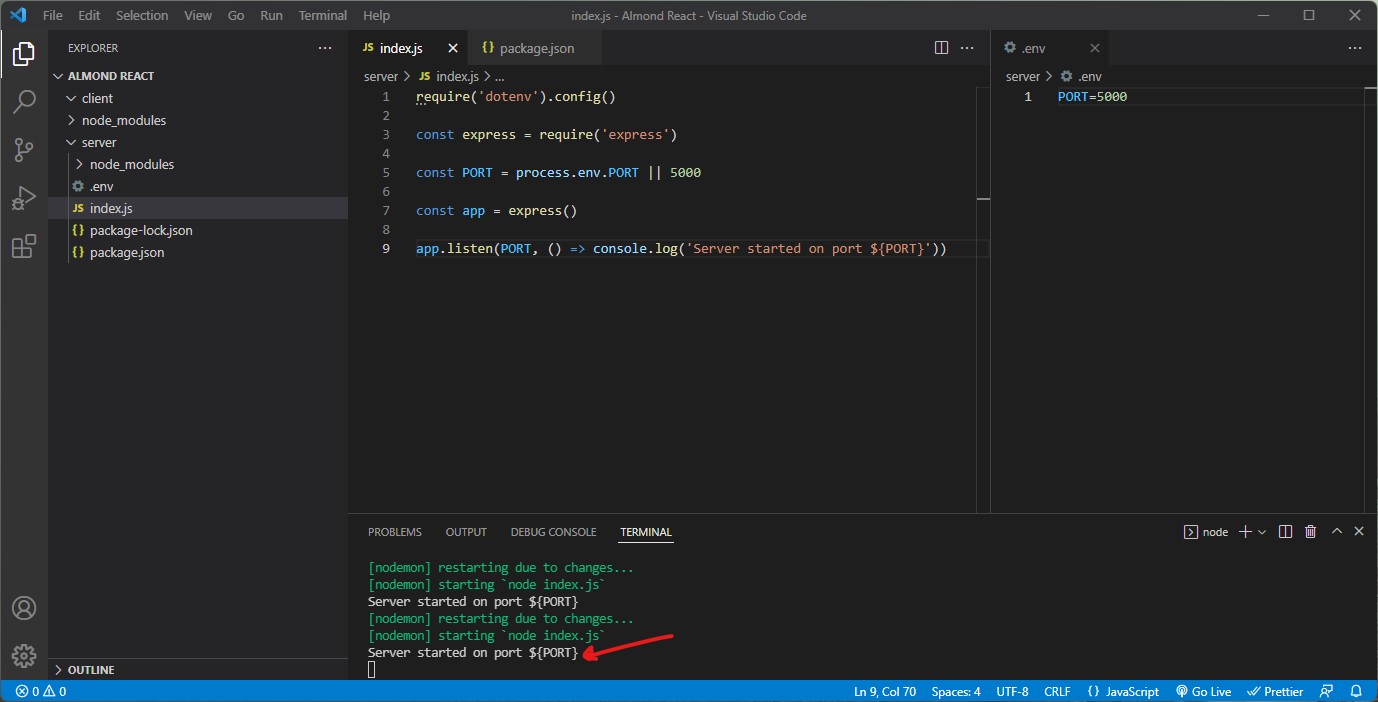This screenshot has height=702, width=1378.
Task: Click the Go Live status bar button
Action: click(x=1203, y=691)
